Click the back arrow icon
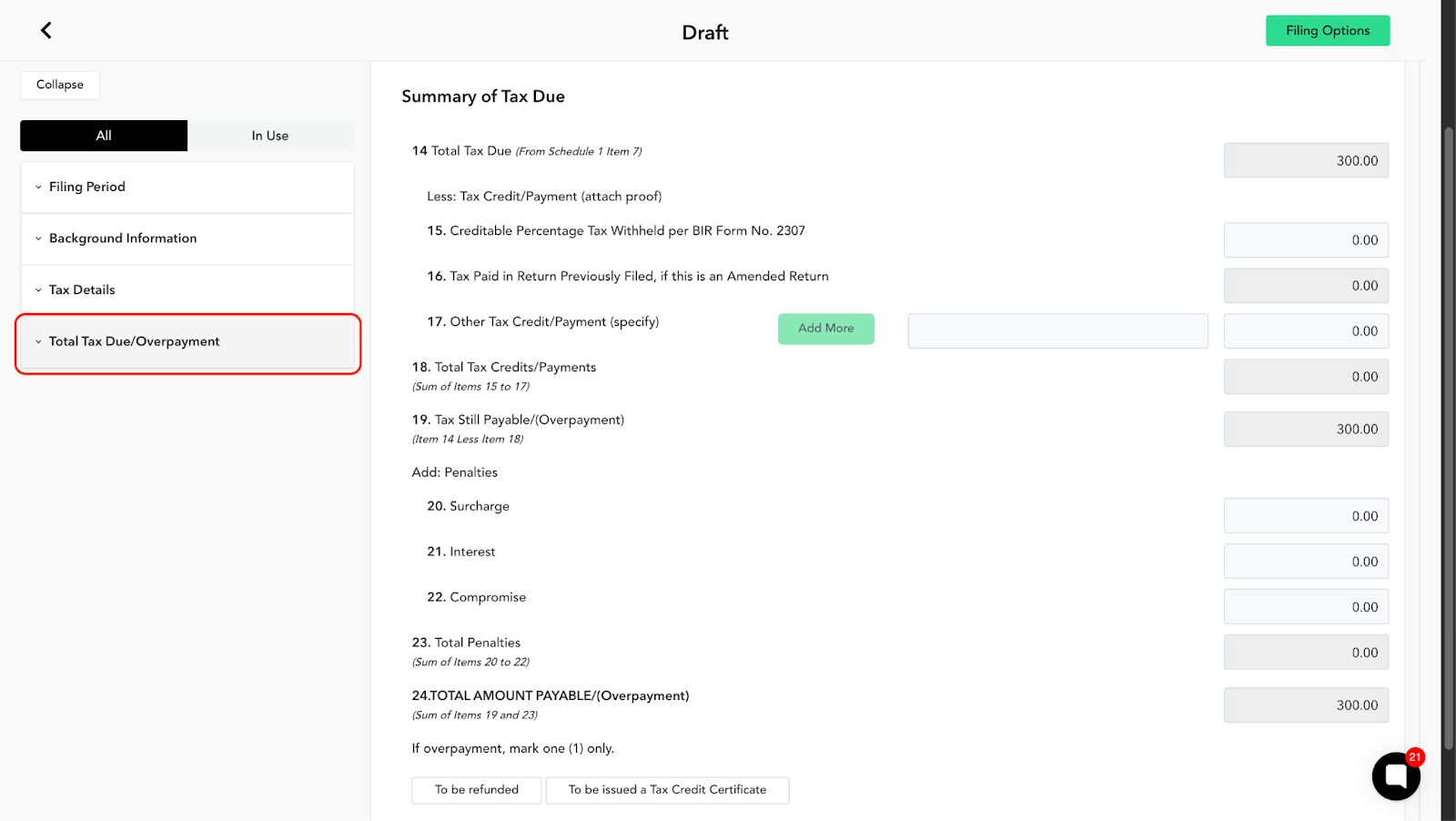This screenshot has height=821, width=1456. coord(46,31)
